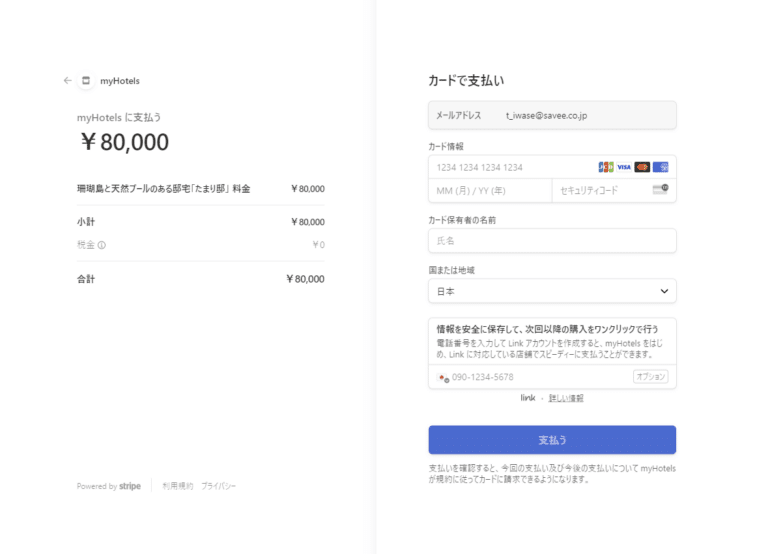Click the CVC card hint icon
The image size is (770, 554).
(x=660, y=189)
